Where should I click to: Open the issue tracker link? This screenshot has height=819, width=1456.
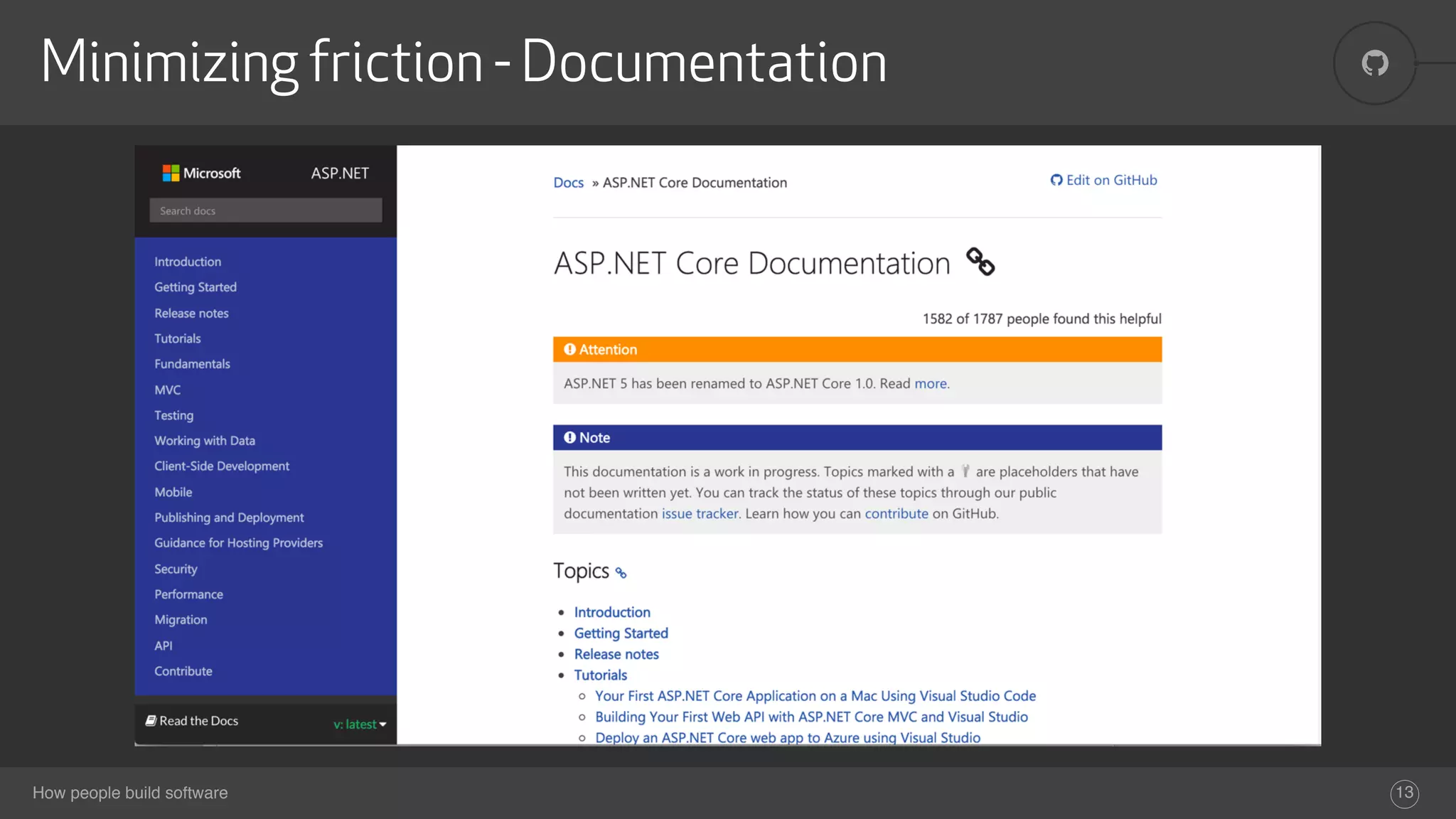tap(700, 513)
